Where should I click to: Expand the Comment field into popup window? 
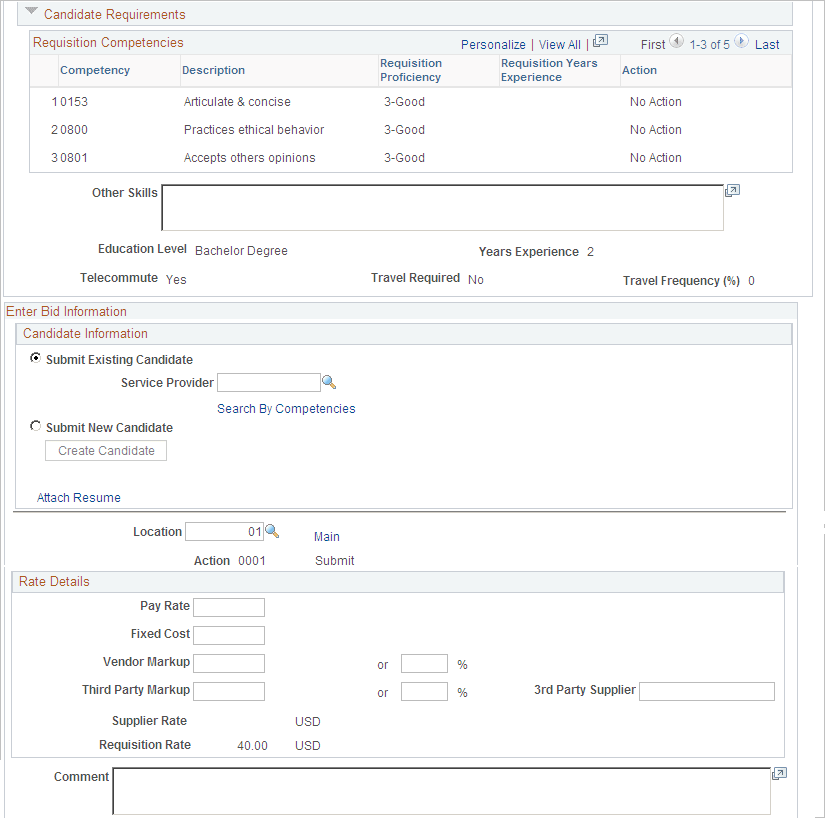click(x=778, y=773)
